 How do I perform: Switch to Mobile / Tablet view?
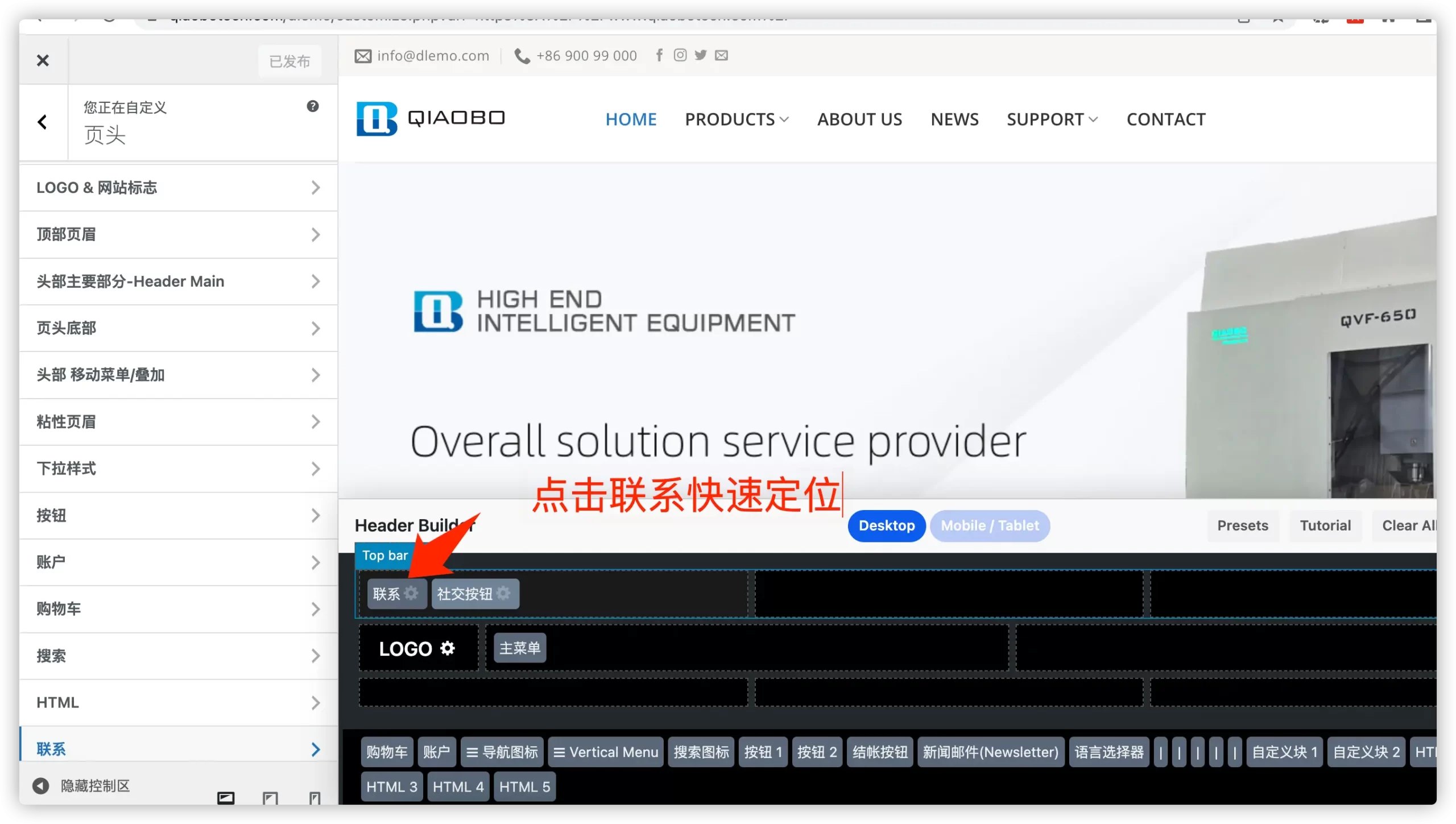990,525
